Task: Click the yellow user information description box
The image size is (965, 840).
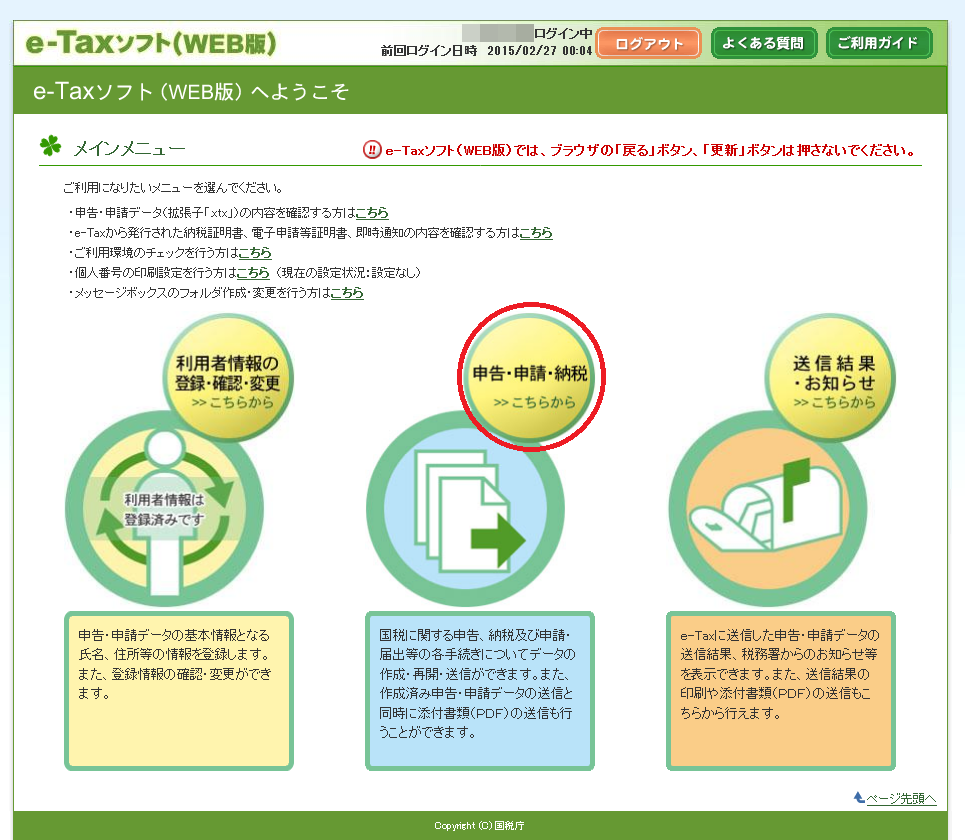Action: coord(179,691)
